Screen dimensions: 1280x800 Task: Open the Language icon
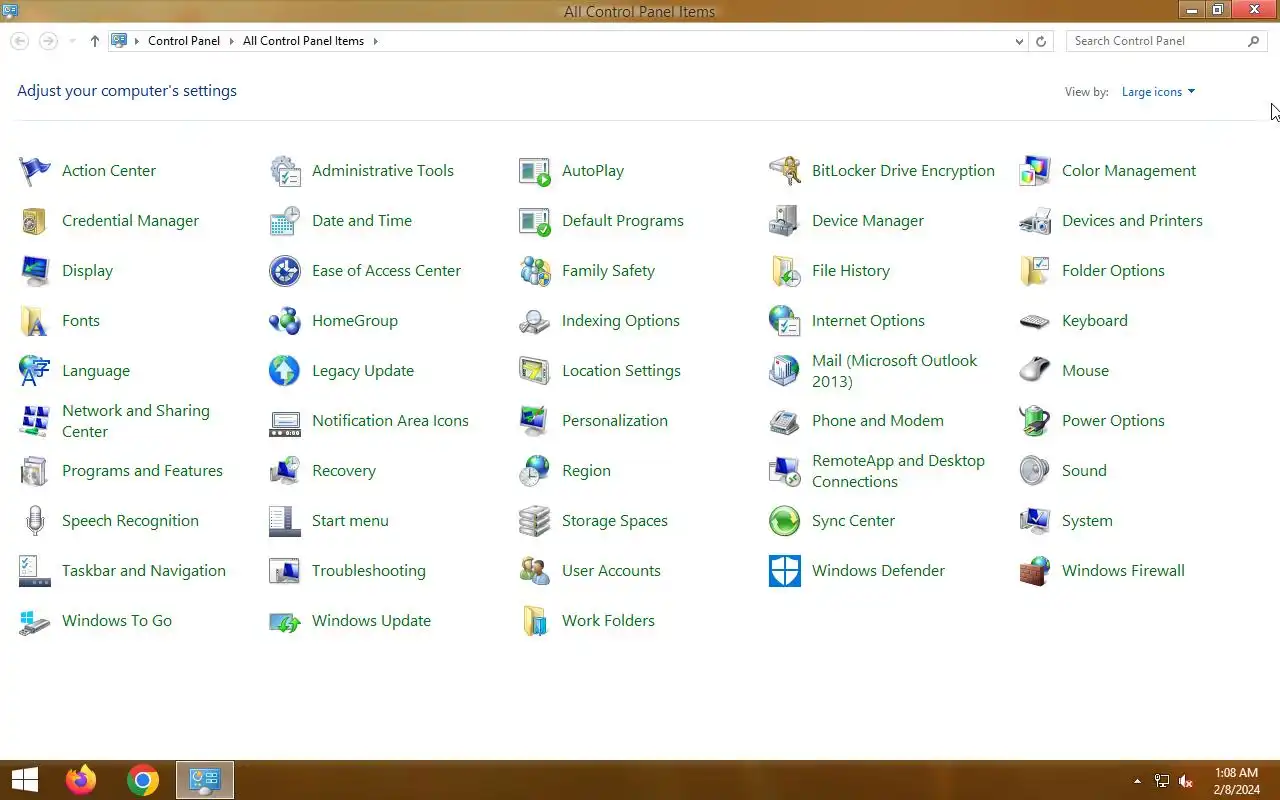(35, 371)
